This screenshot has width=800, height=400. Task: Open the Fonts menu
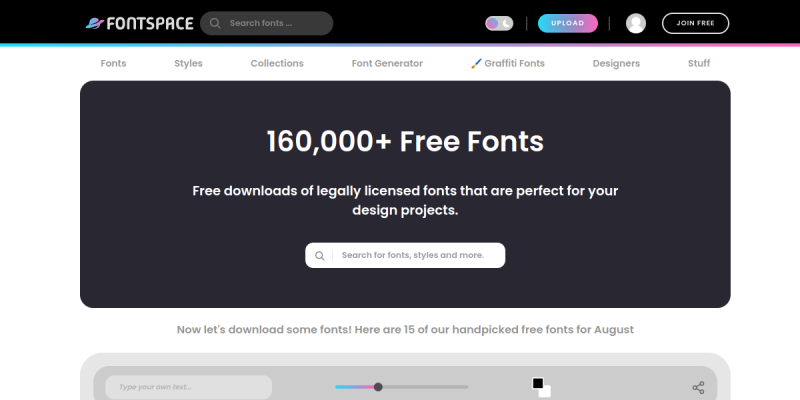[x=113, y=63]
